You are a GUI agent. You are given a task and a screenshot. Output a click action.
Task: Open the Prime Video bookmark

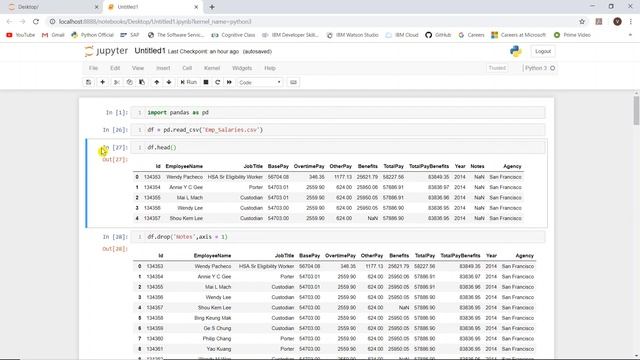point(573,35)
